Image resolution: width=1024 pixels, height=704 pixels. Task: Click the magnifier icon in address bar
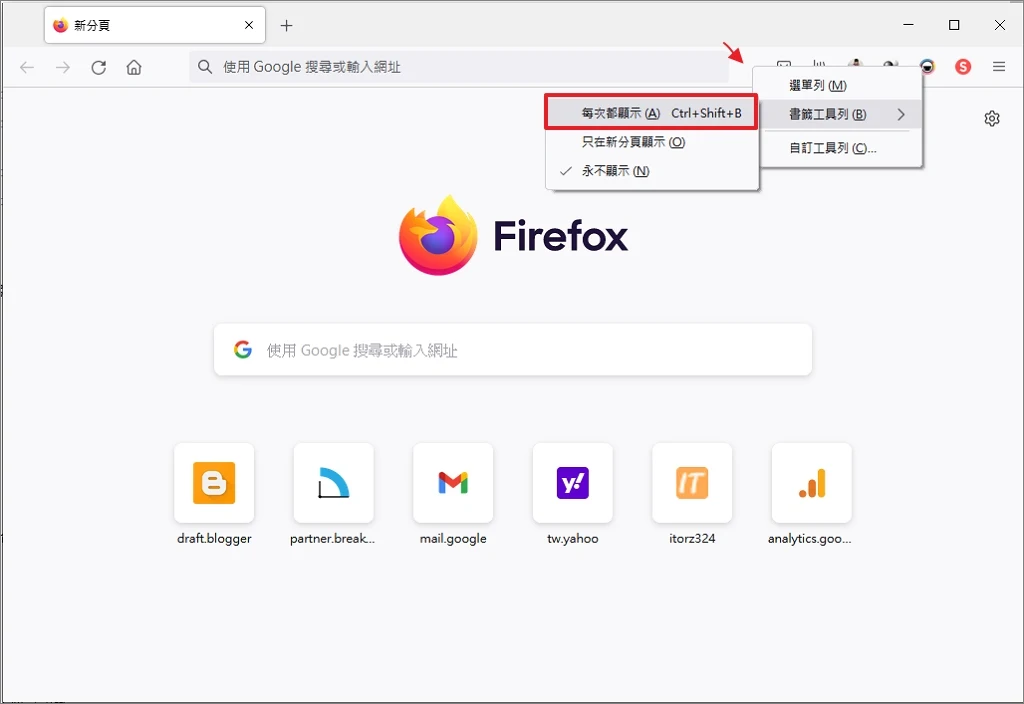tap(205, 67)
